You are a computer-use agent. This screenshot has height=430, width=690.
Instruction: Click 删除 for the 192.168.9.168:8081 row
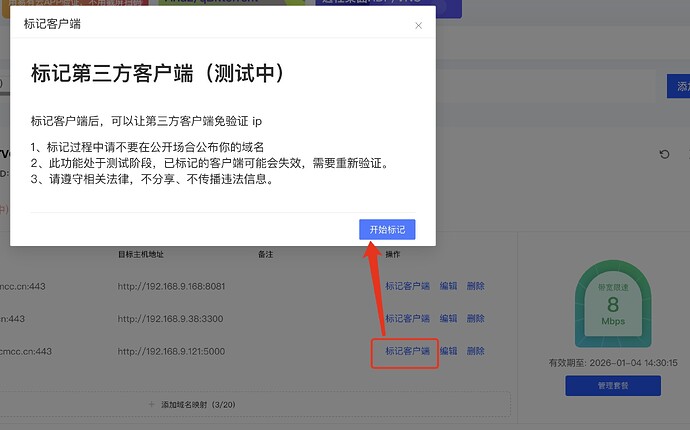[475, 286]
